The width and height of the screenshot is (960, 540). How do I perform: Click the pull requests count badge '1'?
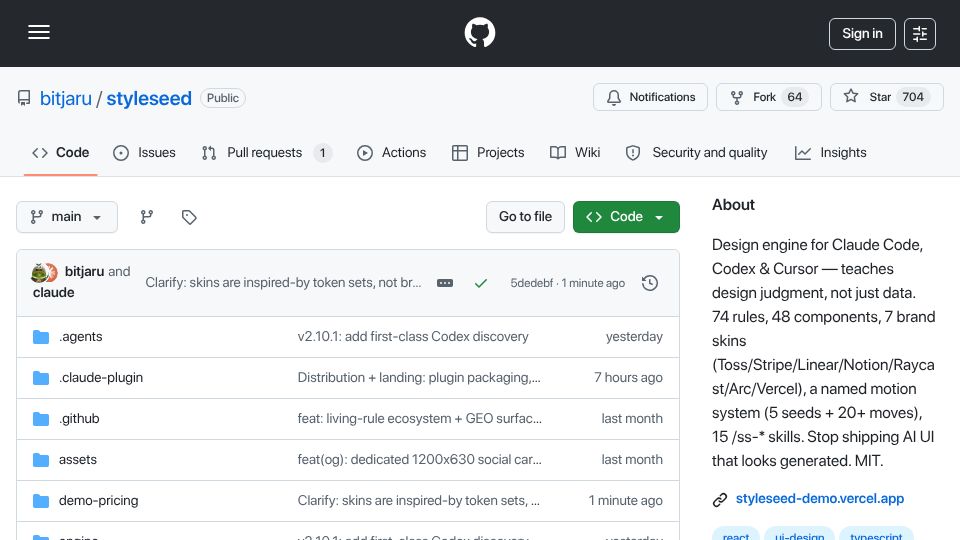click(x=323, y=152)
